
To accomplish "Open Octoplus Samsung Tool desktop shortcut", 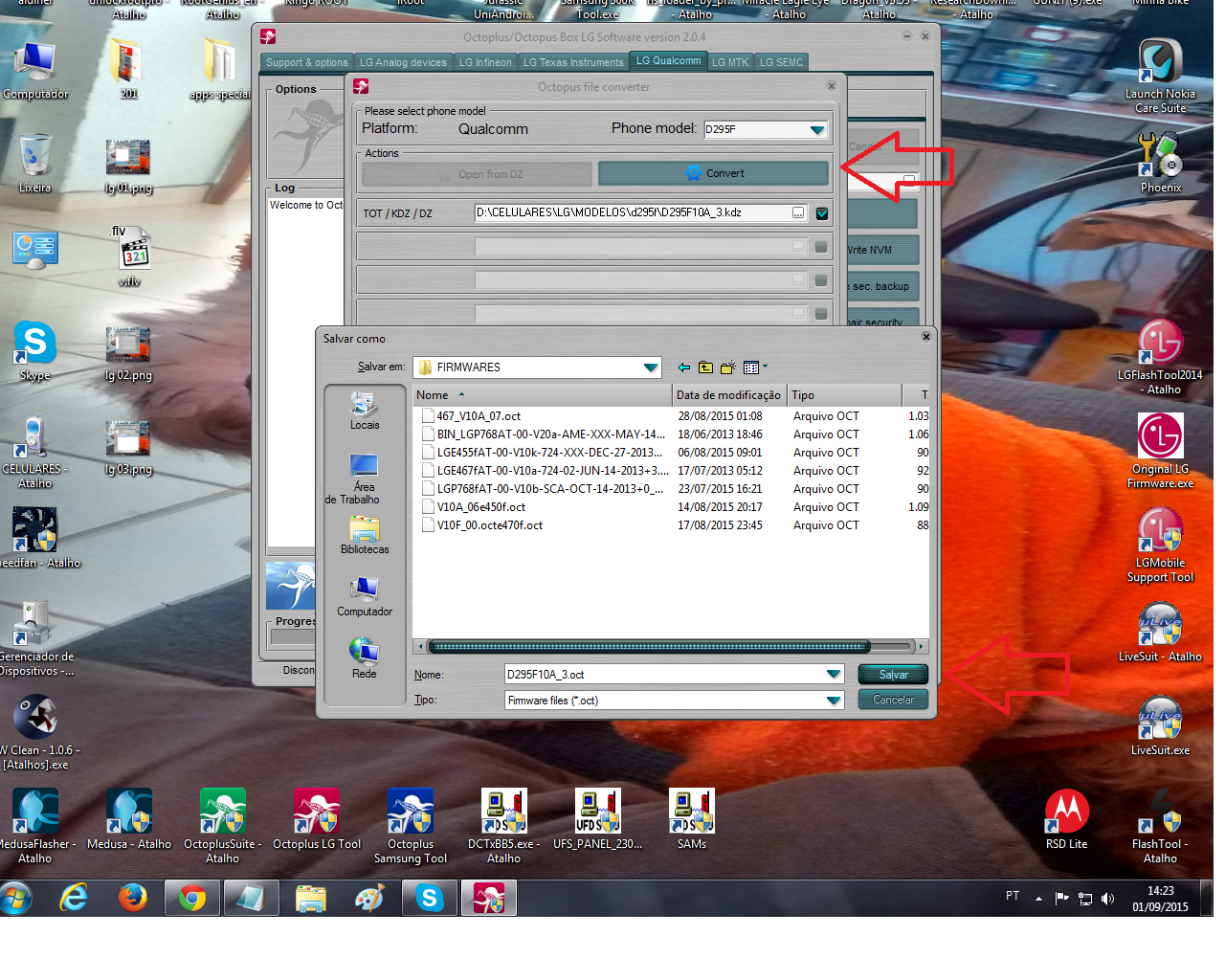I will click(411, 826).
